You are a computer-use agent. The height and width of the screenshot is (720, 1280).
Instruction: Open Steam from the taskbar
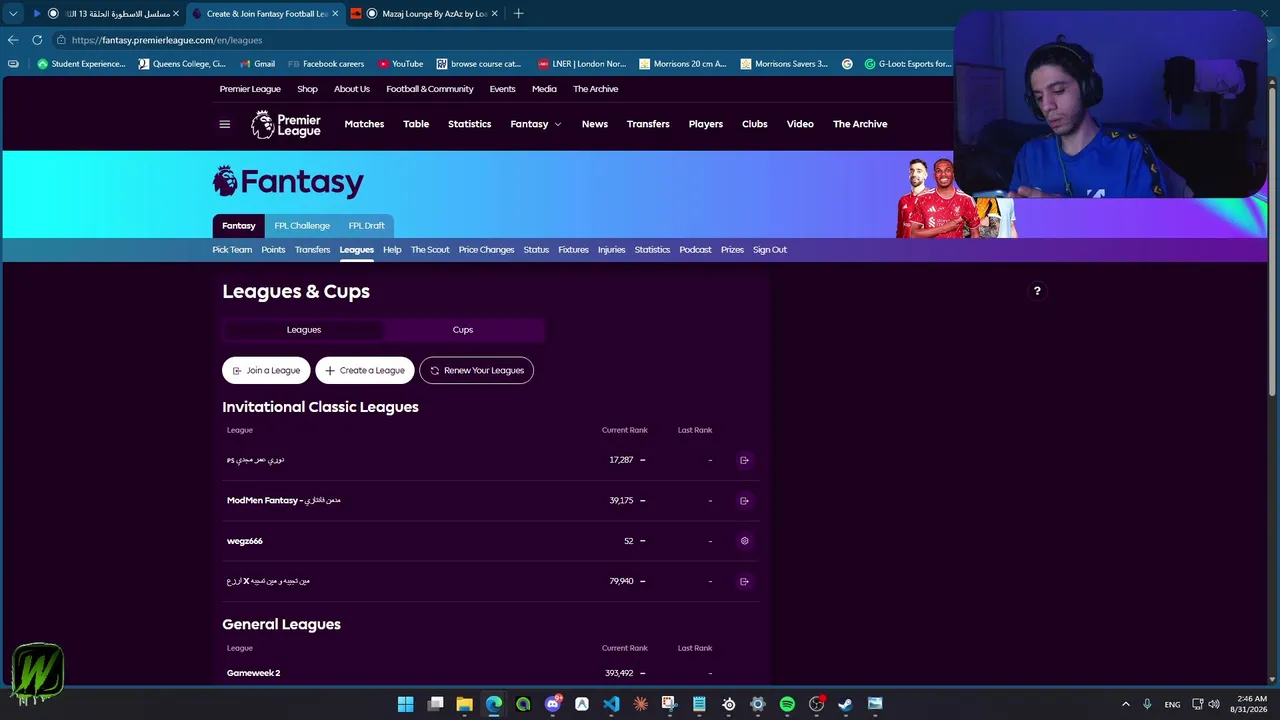[x=845, y=704]
